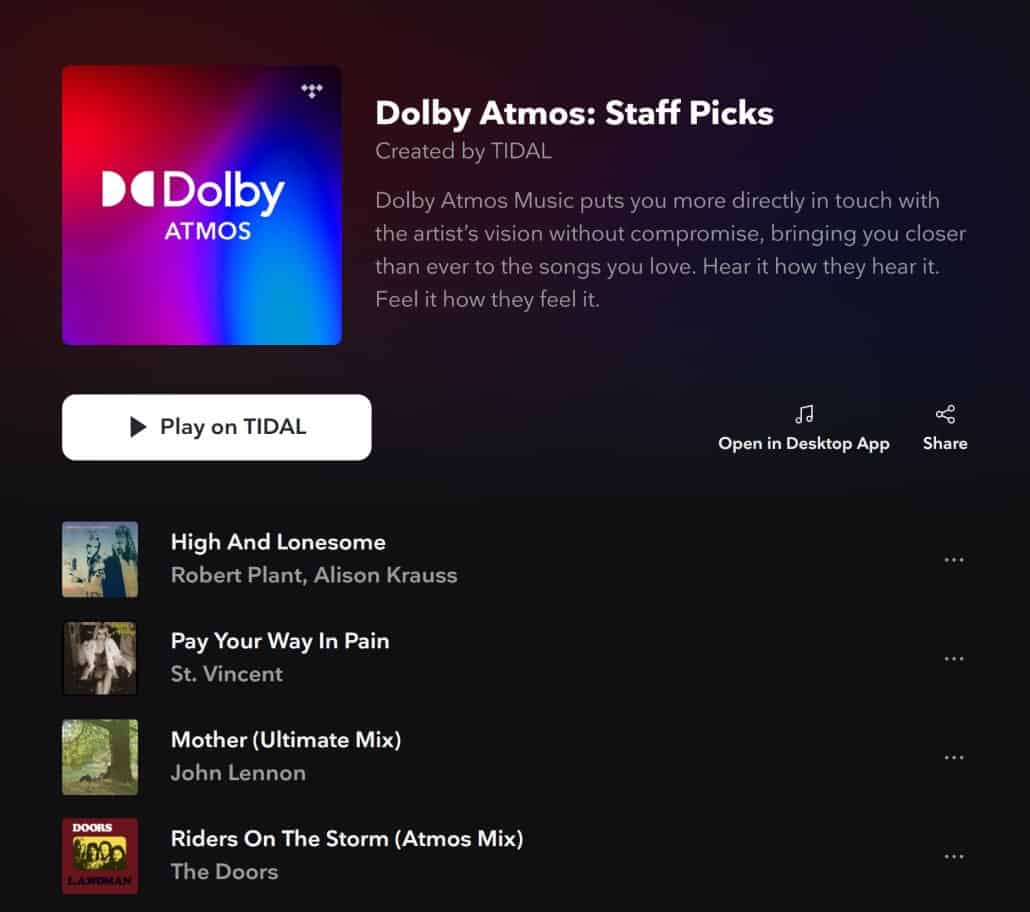Select The Doors L.A. Woman album cover
Viewport: 1030px width, 912px height.
tap(100, 856)
